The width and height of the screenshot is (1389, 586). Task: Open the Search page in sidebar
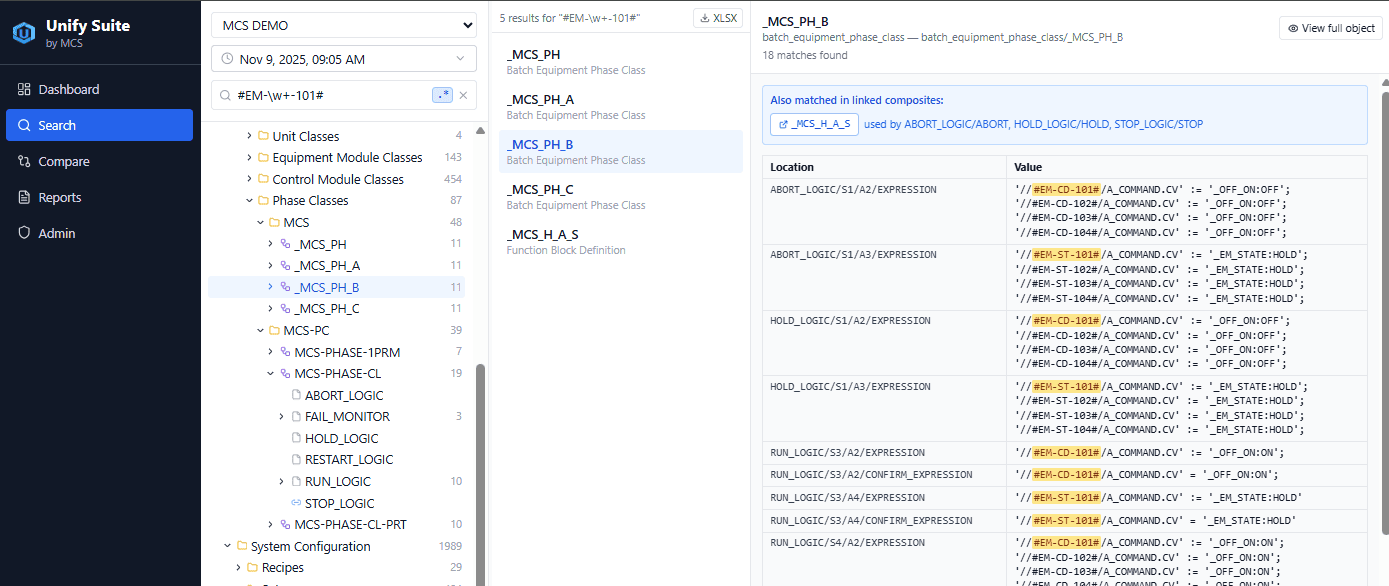pos(99,125)
